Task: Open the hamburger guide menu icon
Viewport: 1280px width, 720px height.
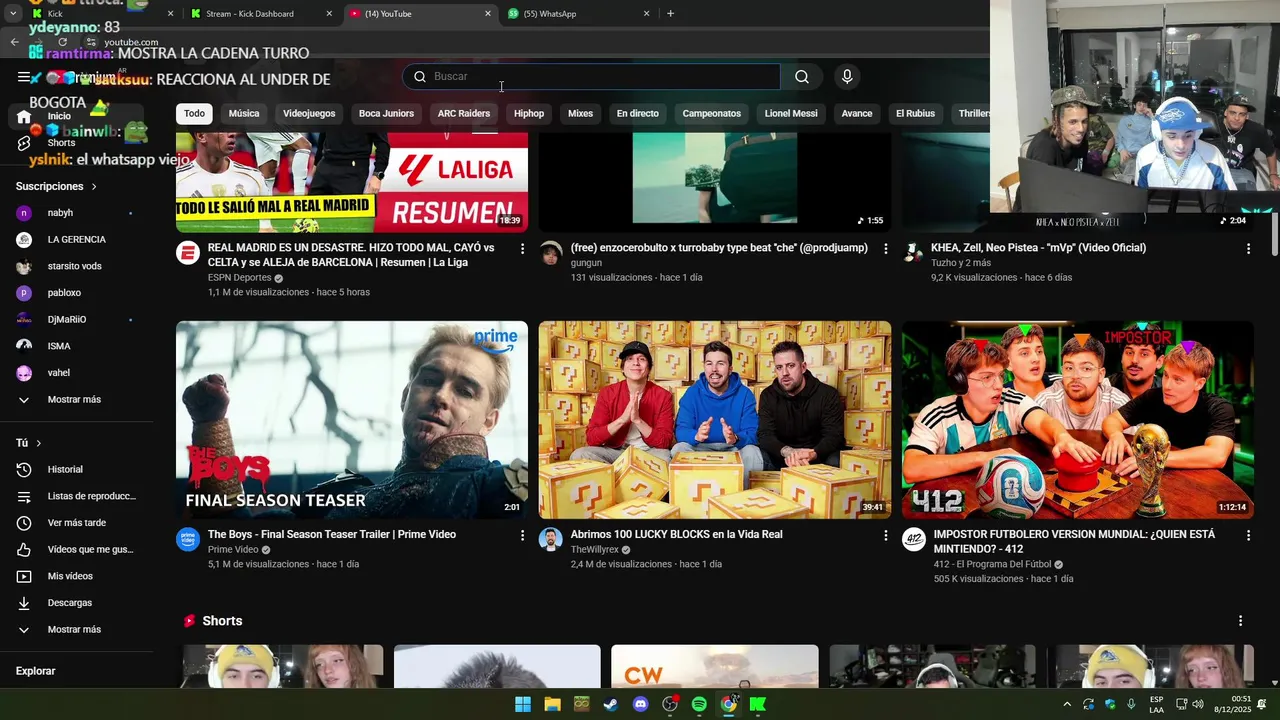Action: coord(24,77)
